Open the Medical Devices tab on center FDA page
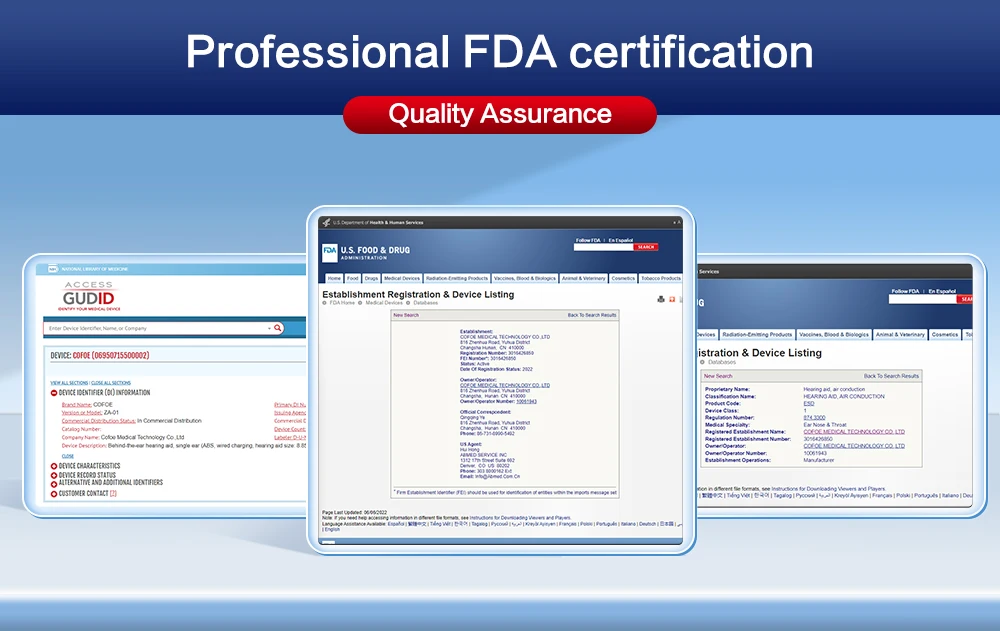 (402, 279)
